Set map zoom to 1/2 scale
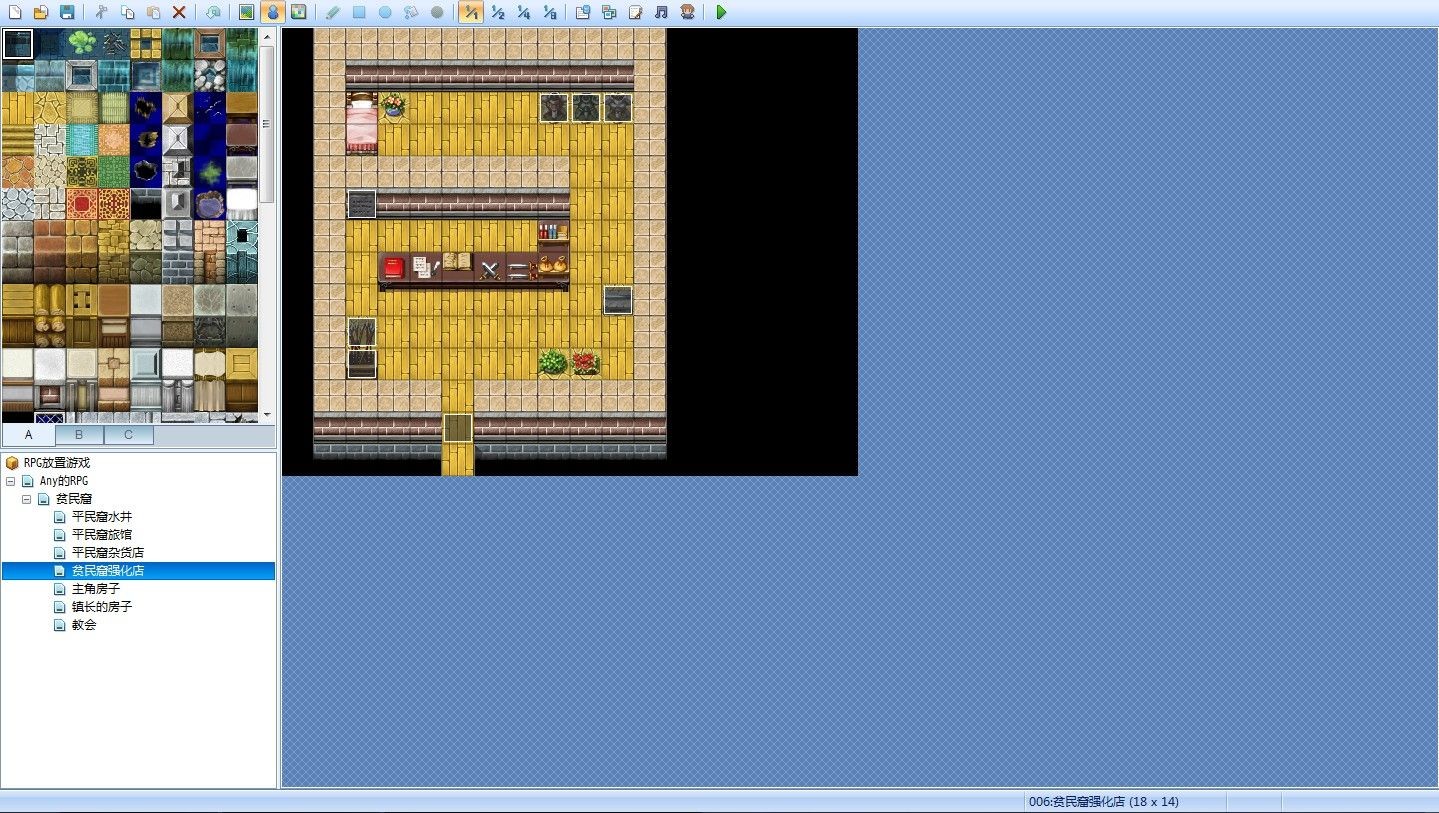 (x=497, y=12)
